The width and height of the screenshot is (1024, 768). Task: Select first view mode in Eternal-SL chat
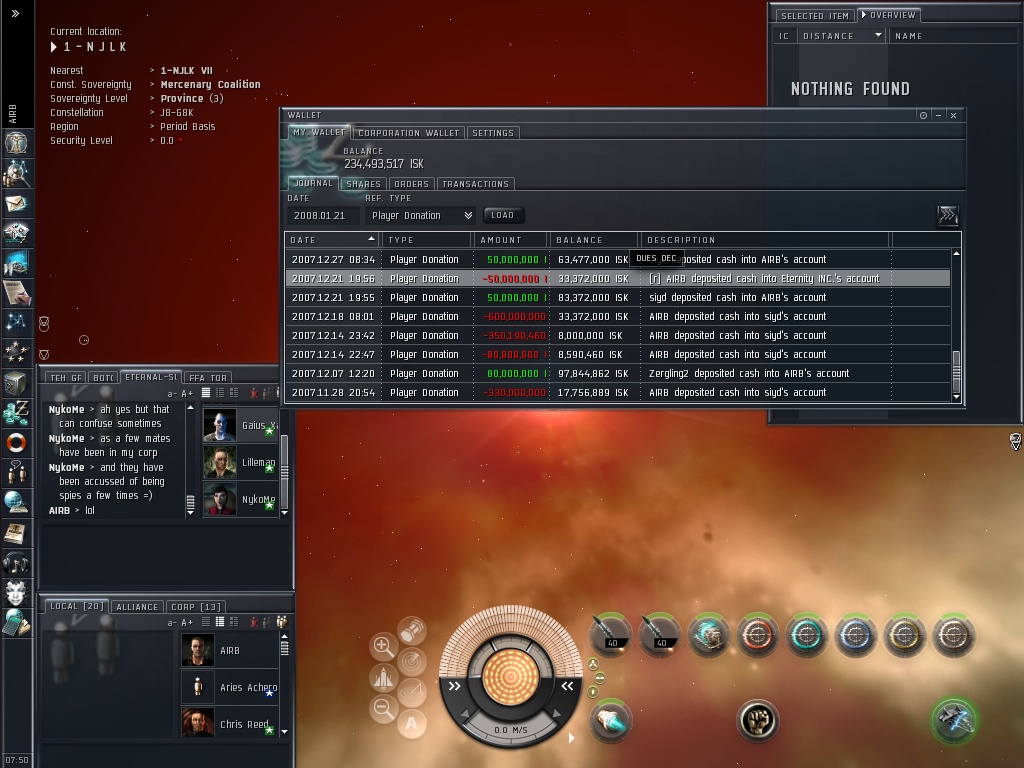[x=206, y=392]
